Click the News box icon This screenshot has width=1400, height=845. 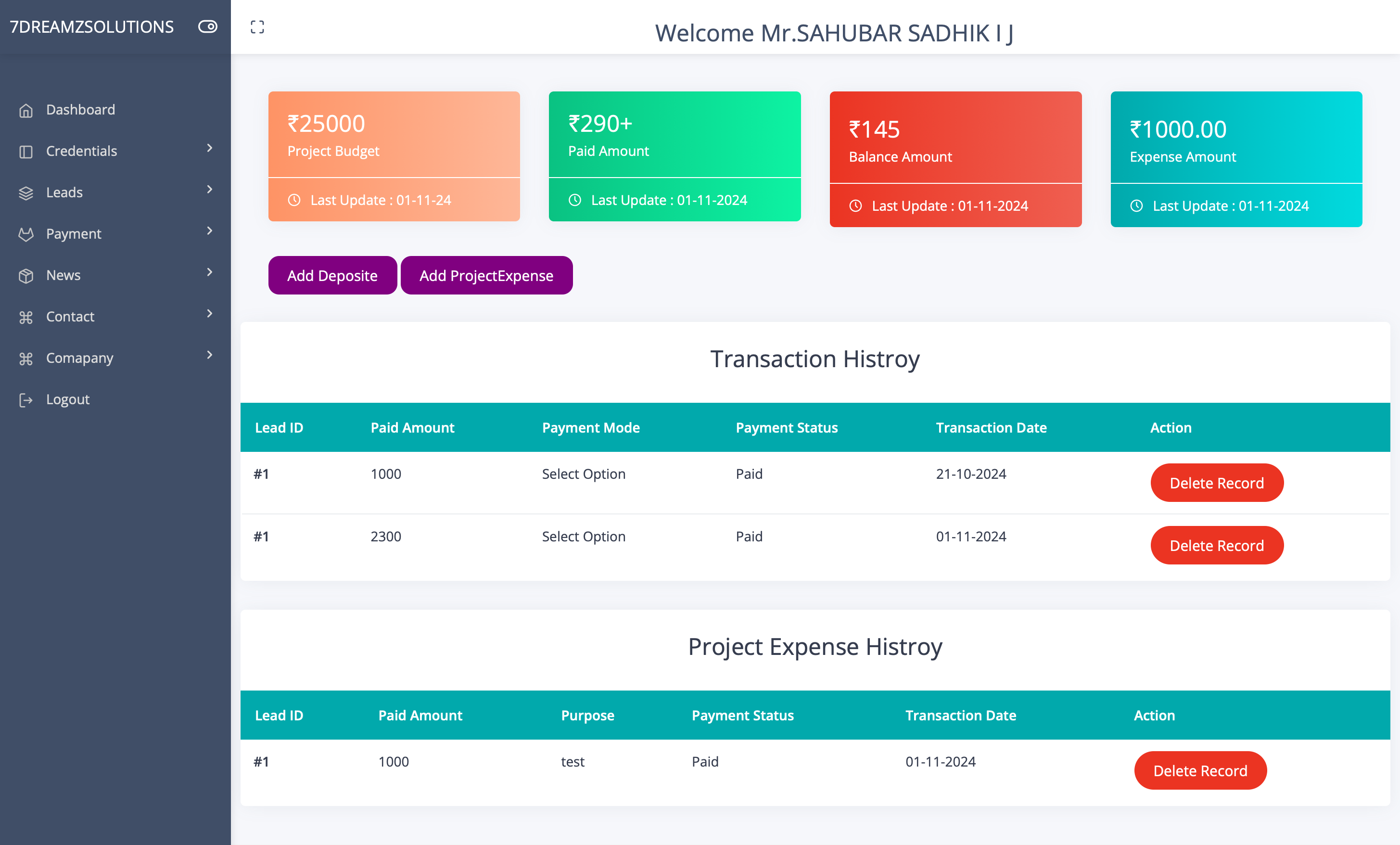tap(25, 276)
